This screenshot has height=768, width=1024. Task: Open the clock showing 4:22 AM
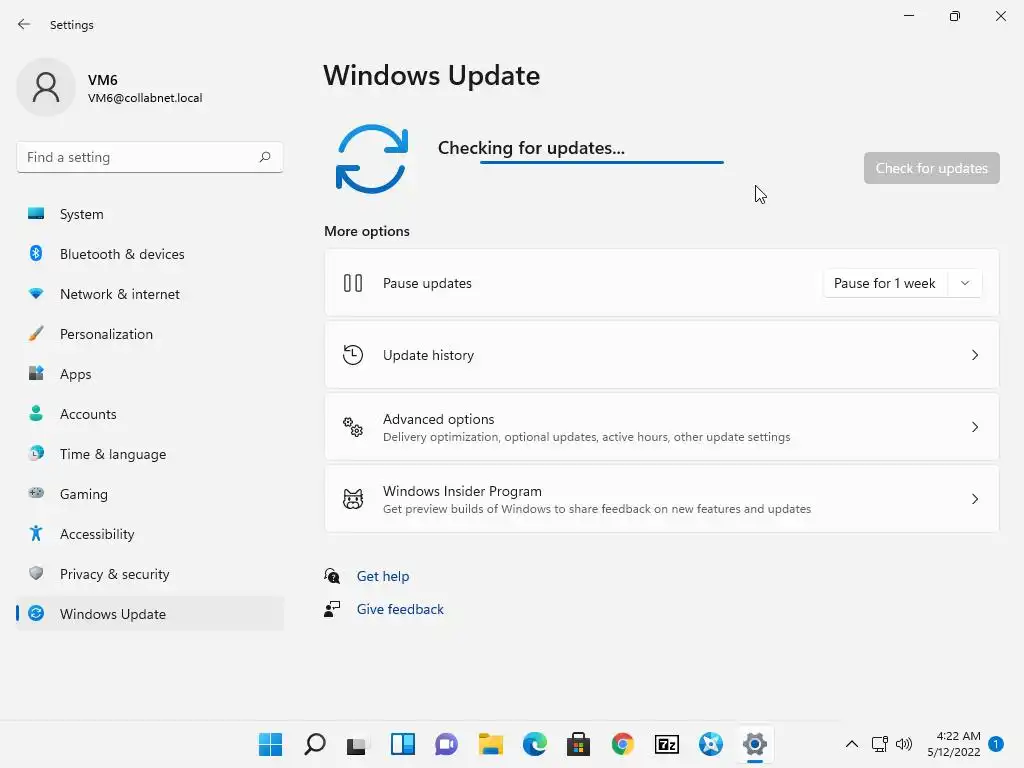point(954,744)
